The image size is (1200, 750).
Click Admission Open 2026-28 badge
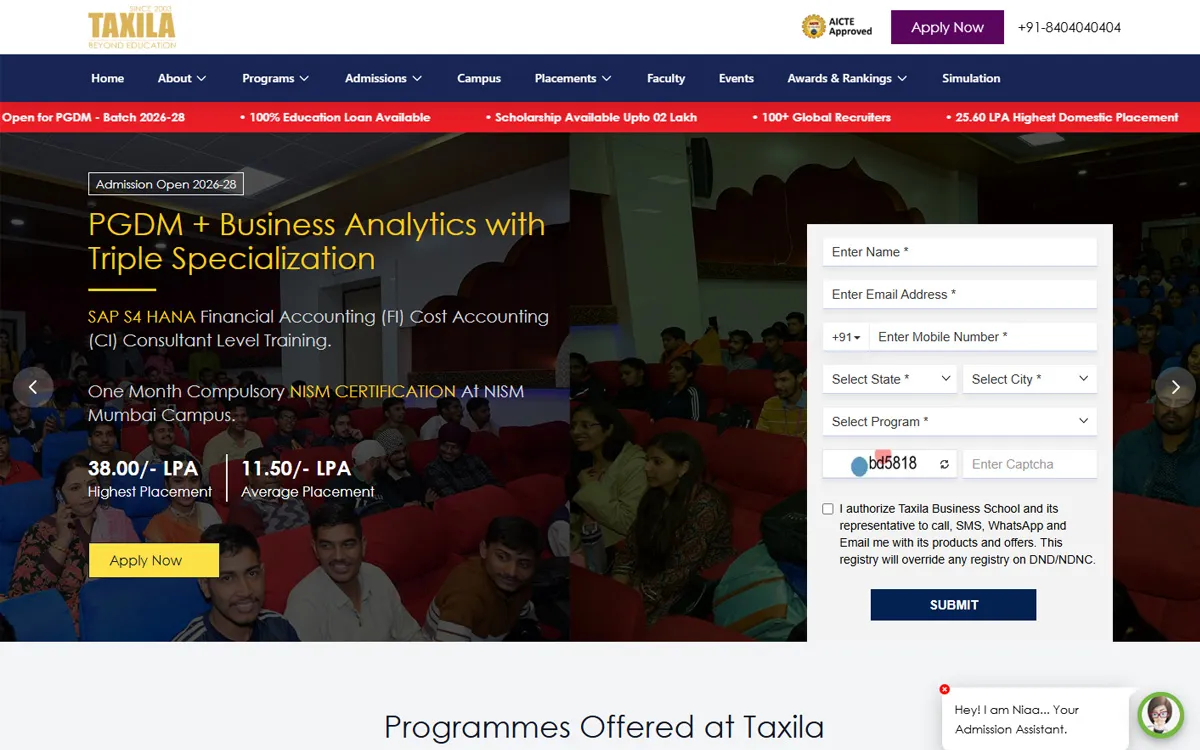pos(166,184)
